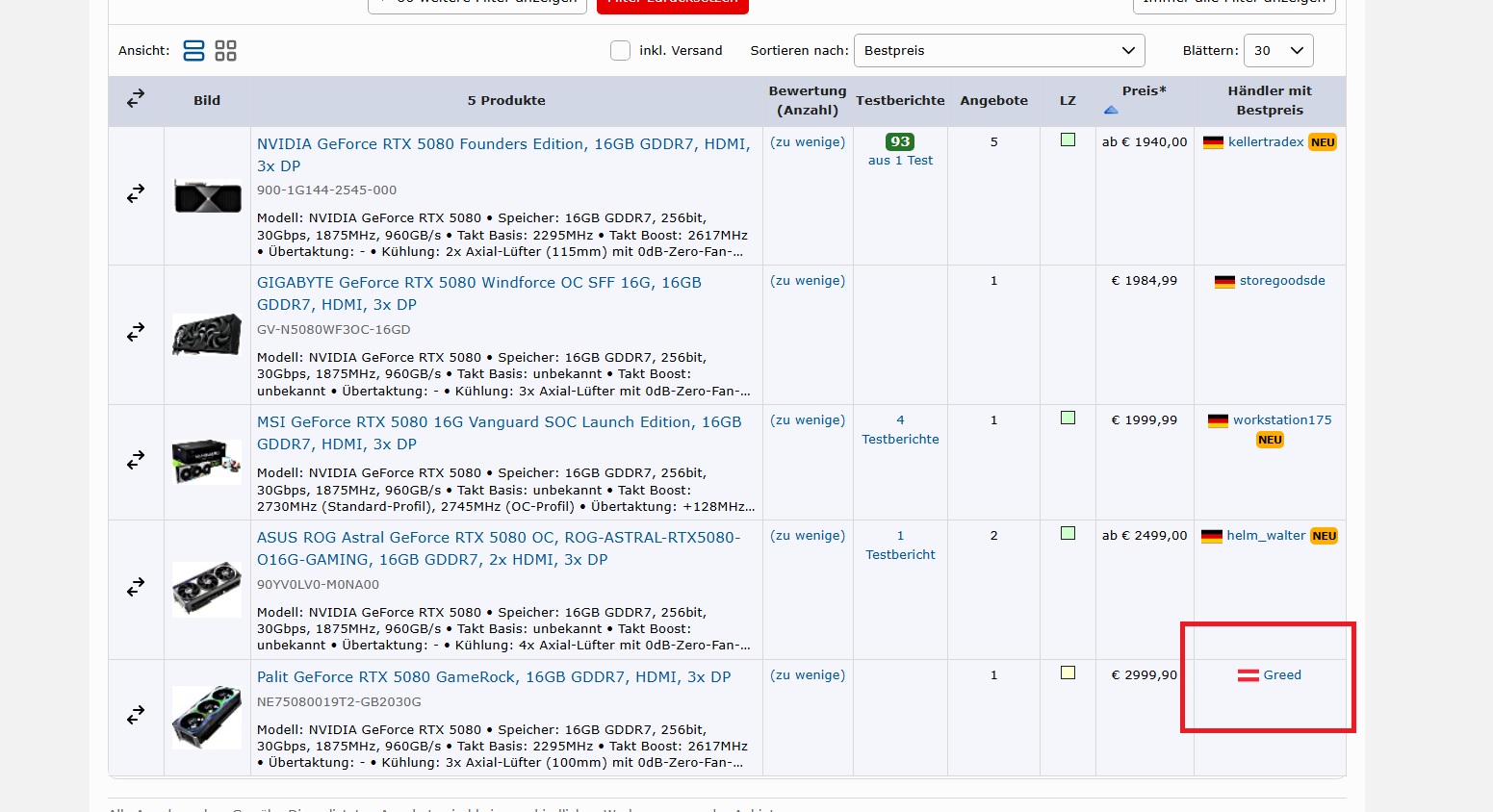
Task: Click price '€ 1999,99'
Action: tap(1145, 420)
